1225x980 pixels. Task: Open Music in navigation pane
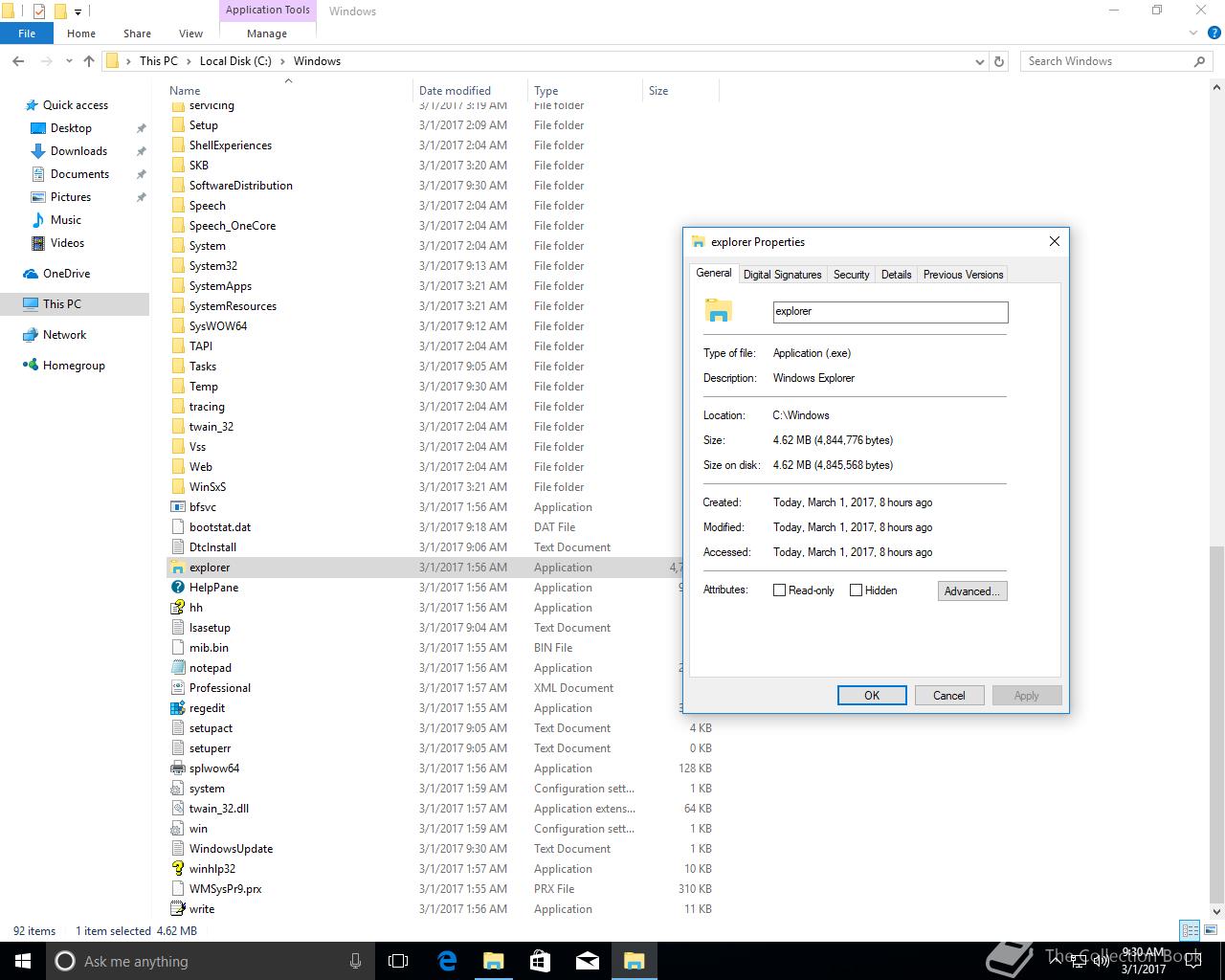(65, 220)
